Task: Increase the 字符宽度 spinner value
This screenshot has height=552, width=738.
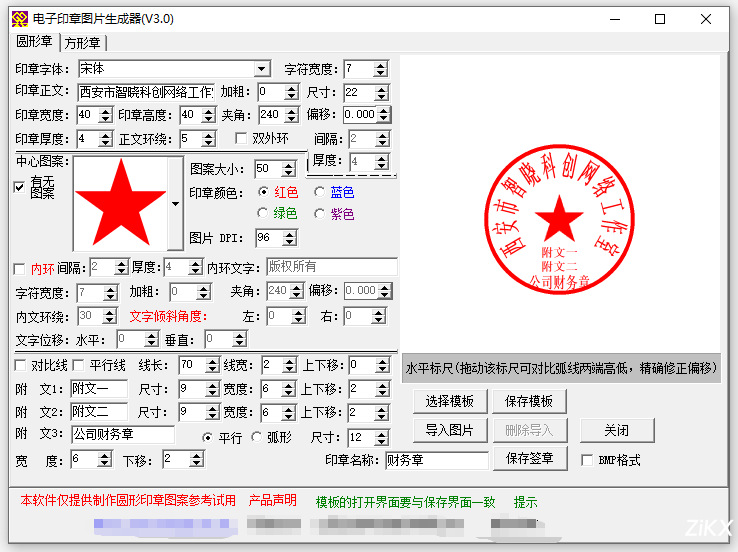Action: click(381, 65)
